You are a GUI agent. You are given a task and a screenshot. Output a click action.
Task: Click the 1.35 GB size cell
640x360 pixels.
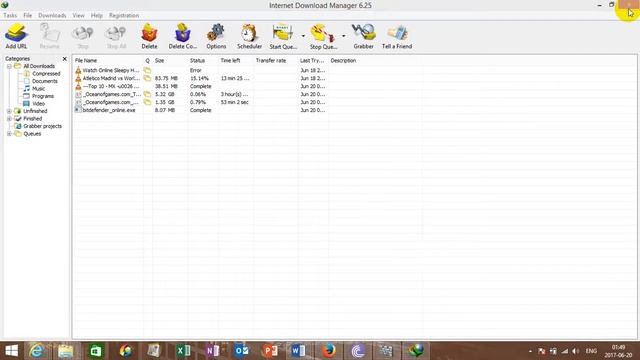click(164, 102)
